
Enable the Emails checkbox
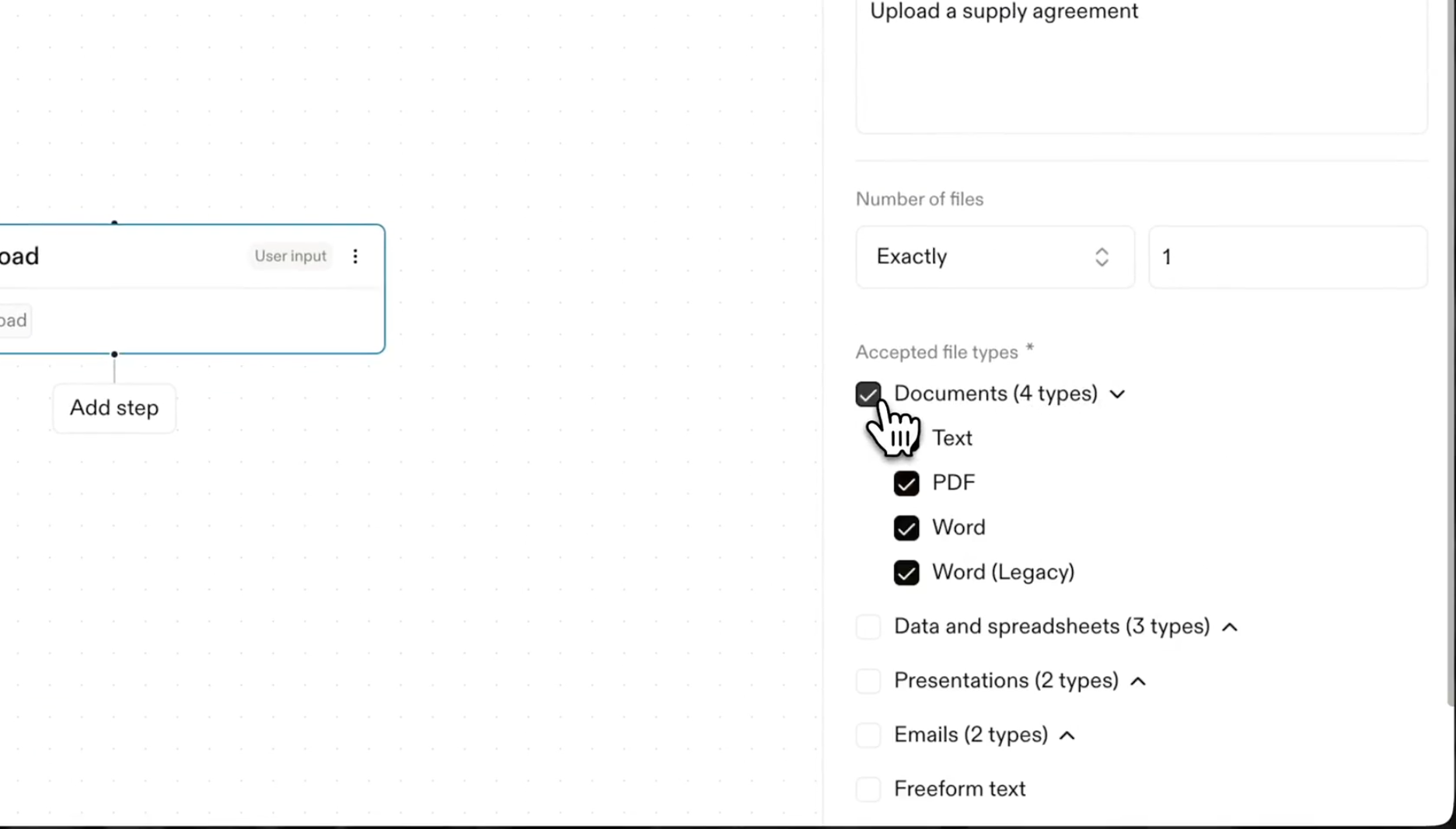(868, 735)
